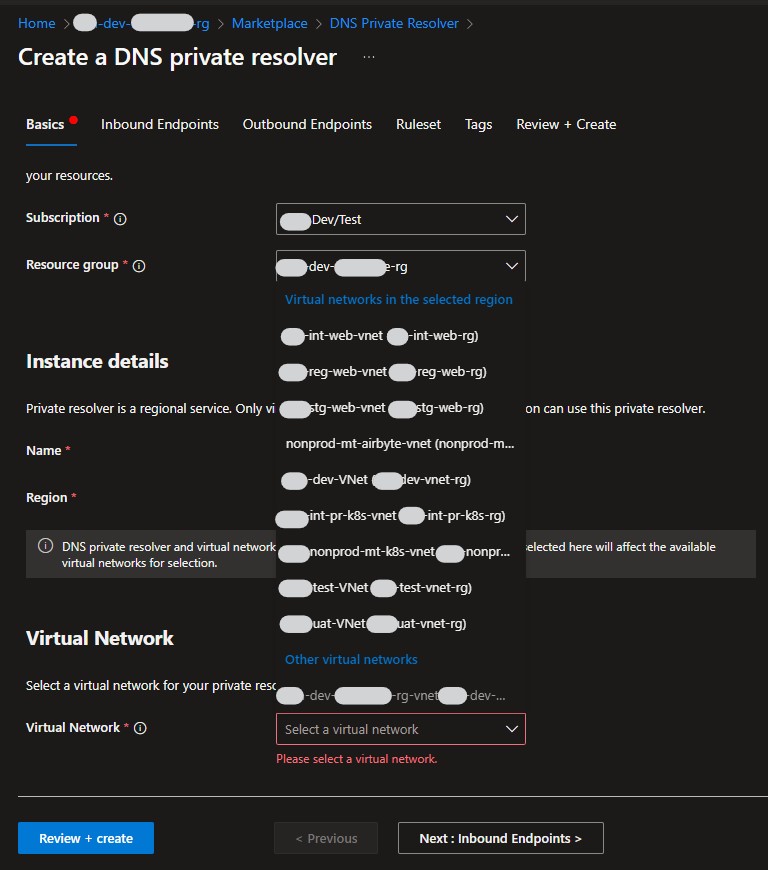Click the Home breadcrumb link
This screenshot has height=870, width=768.
[x=36, y=22]
